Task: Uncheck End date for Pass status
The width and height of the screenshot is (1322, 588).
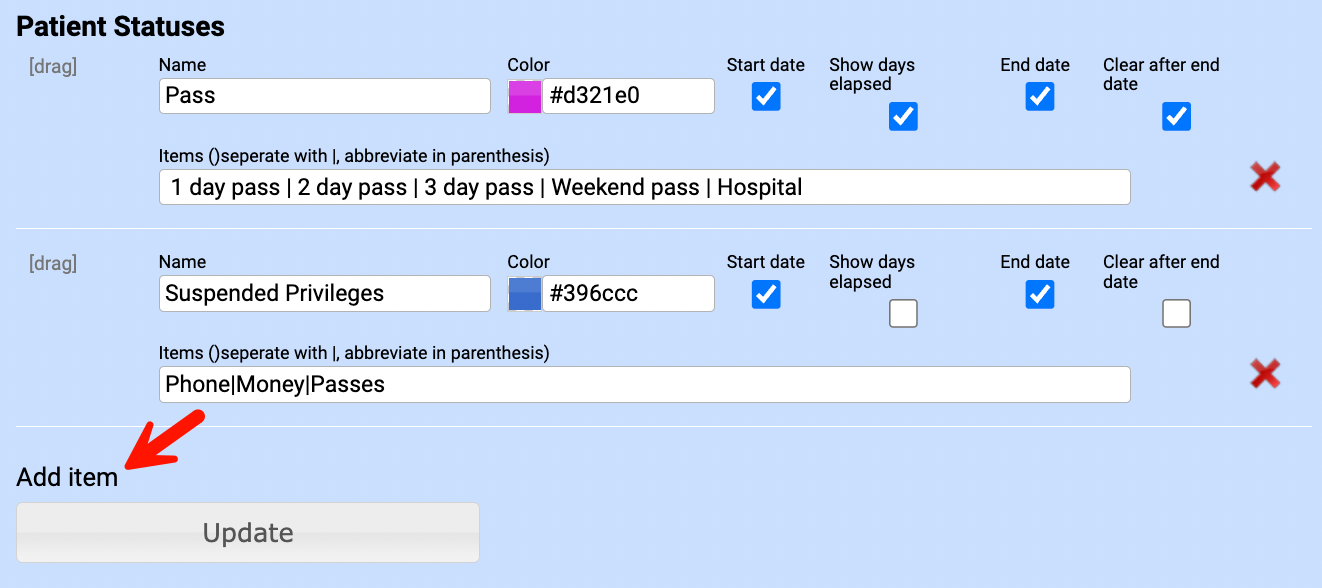Action: pyautogui.click(x=1040, y=97)
